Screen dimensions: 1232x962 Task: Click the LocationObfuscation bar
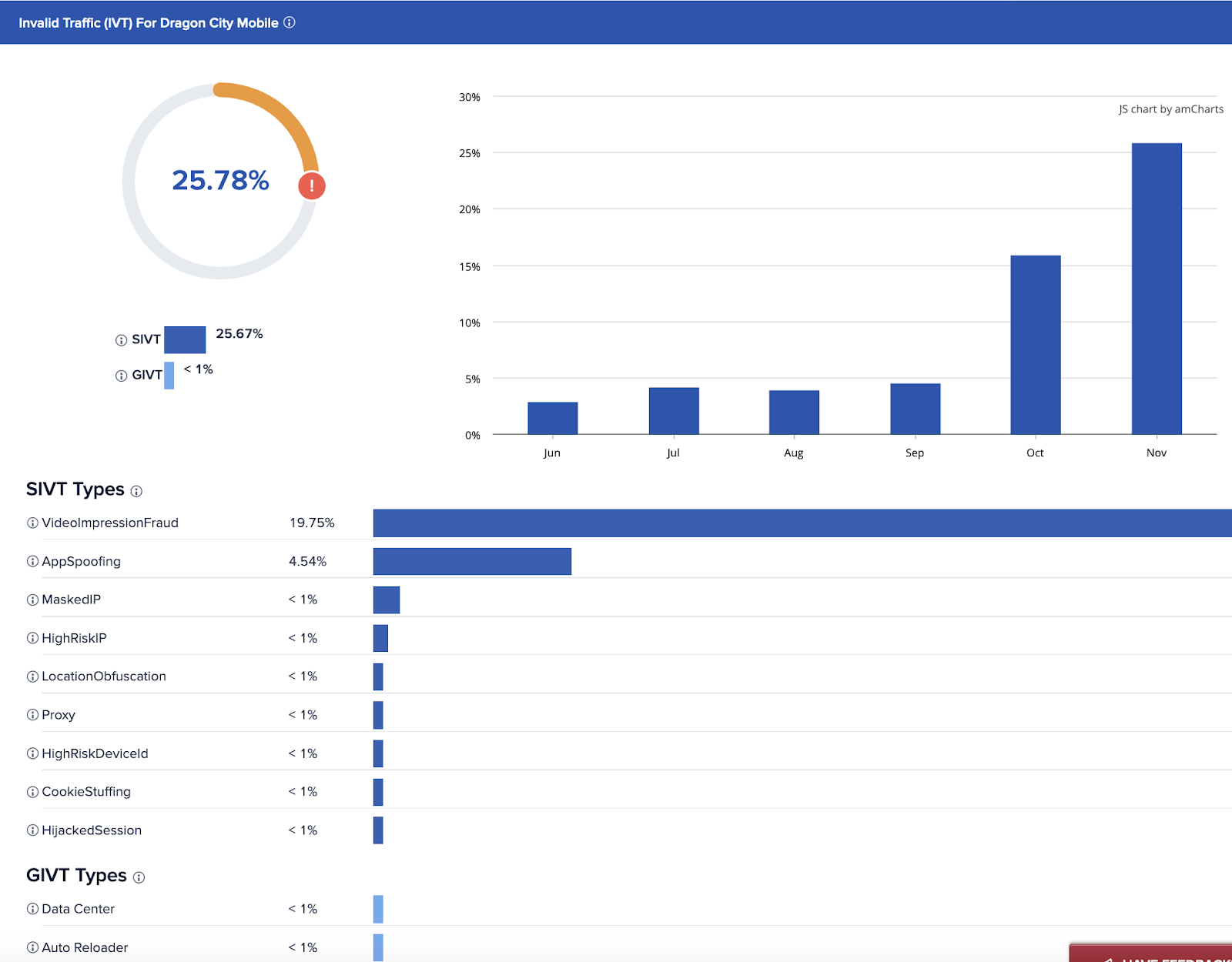tap(378, 676)
